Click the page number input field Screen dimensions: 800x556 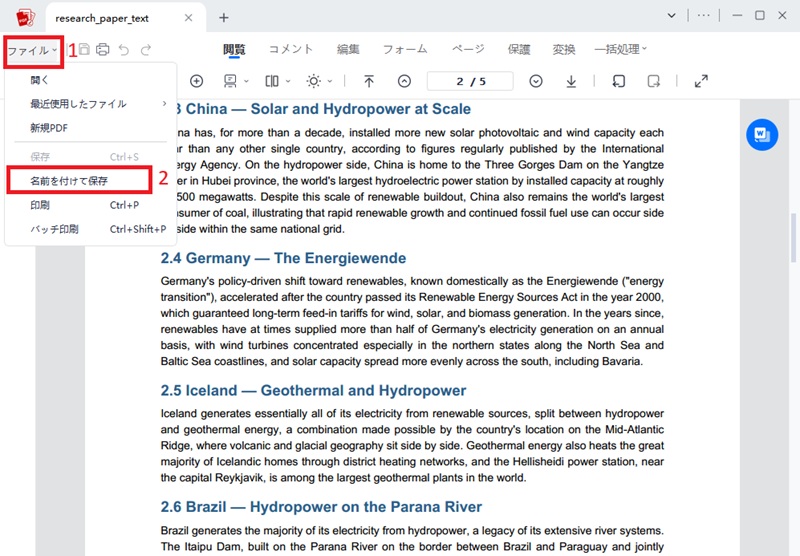[x=470, y=82]
